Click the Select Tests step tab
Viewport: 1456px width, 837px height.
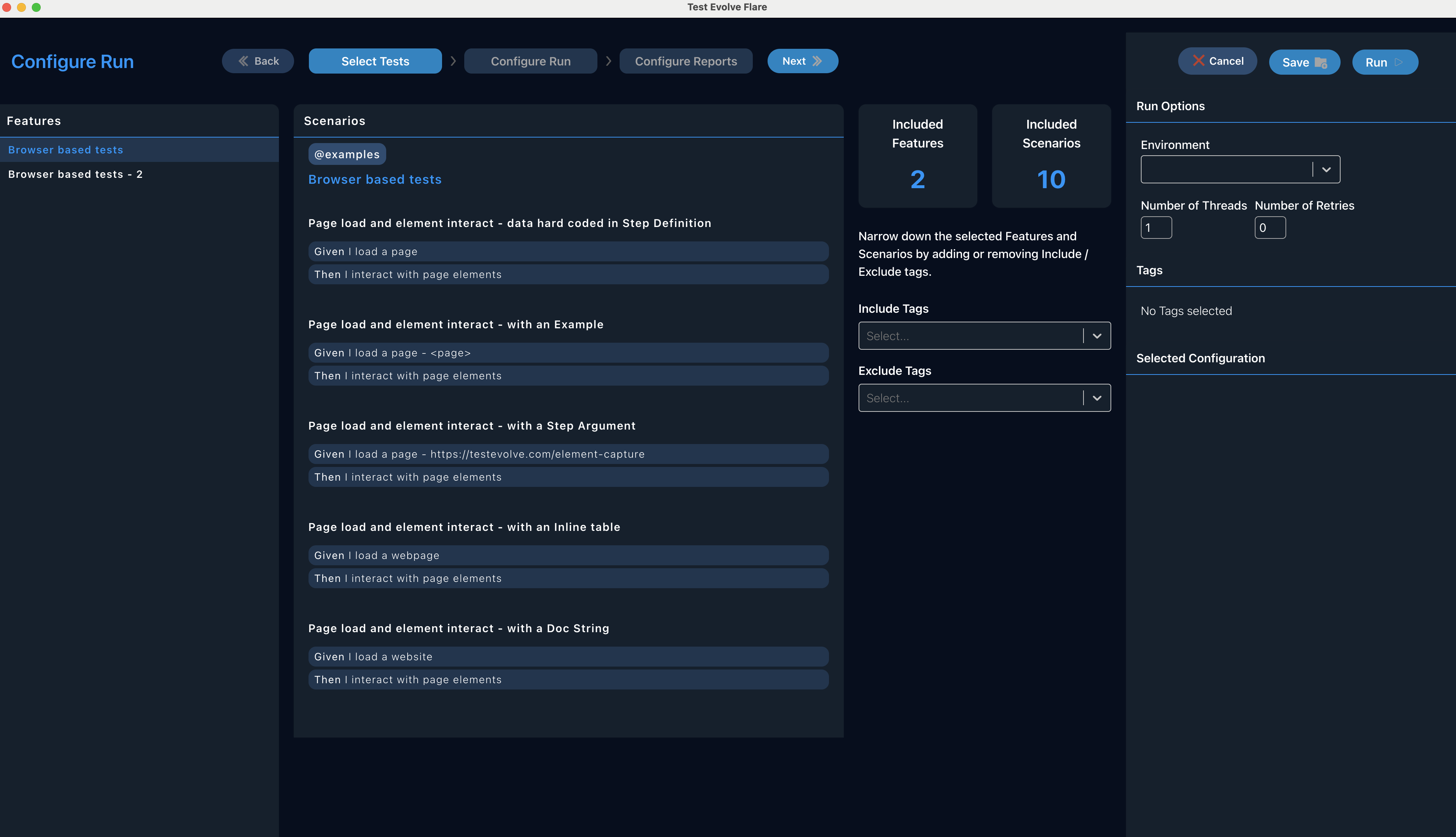[x=375, y=61]
